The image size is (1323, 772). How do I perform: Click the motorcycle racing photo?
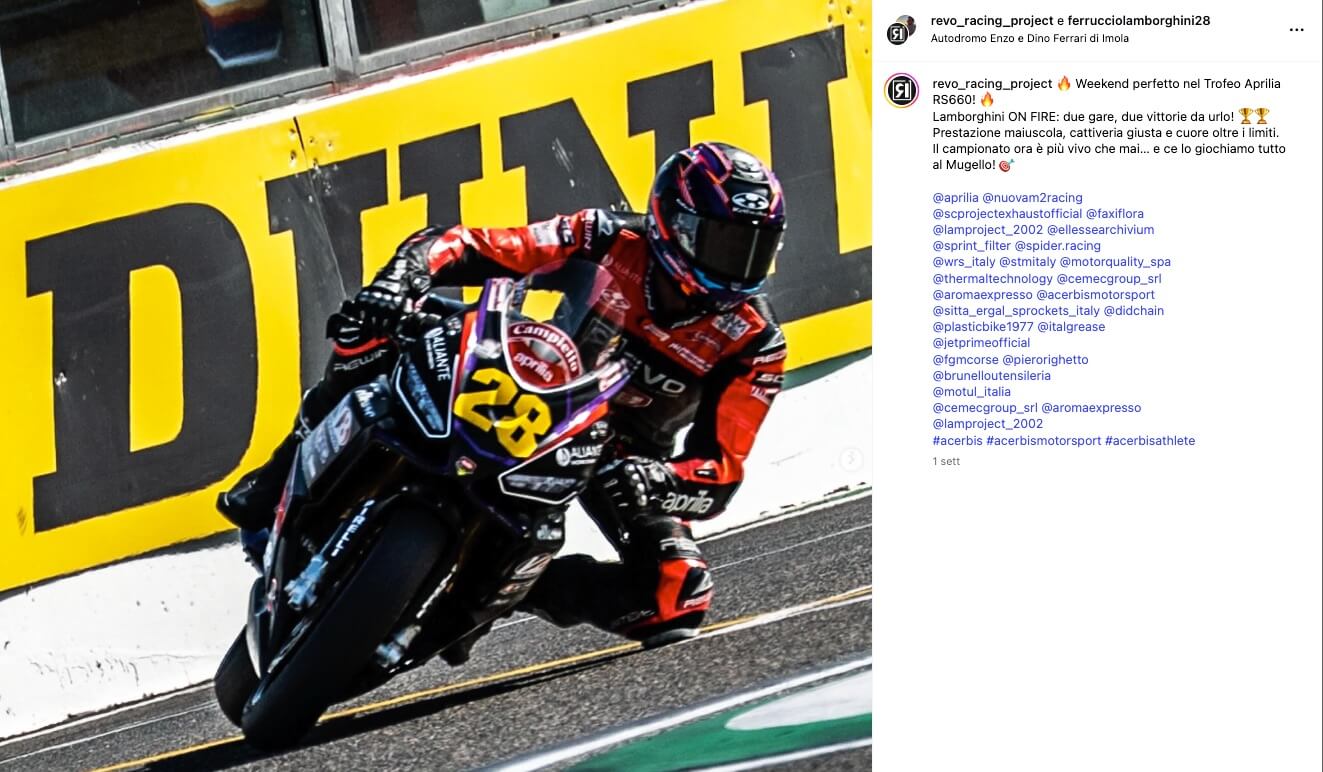(436, 386)
